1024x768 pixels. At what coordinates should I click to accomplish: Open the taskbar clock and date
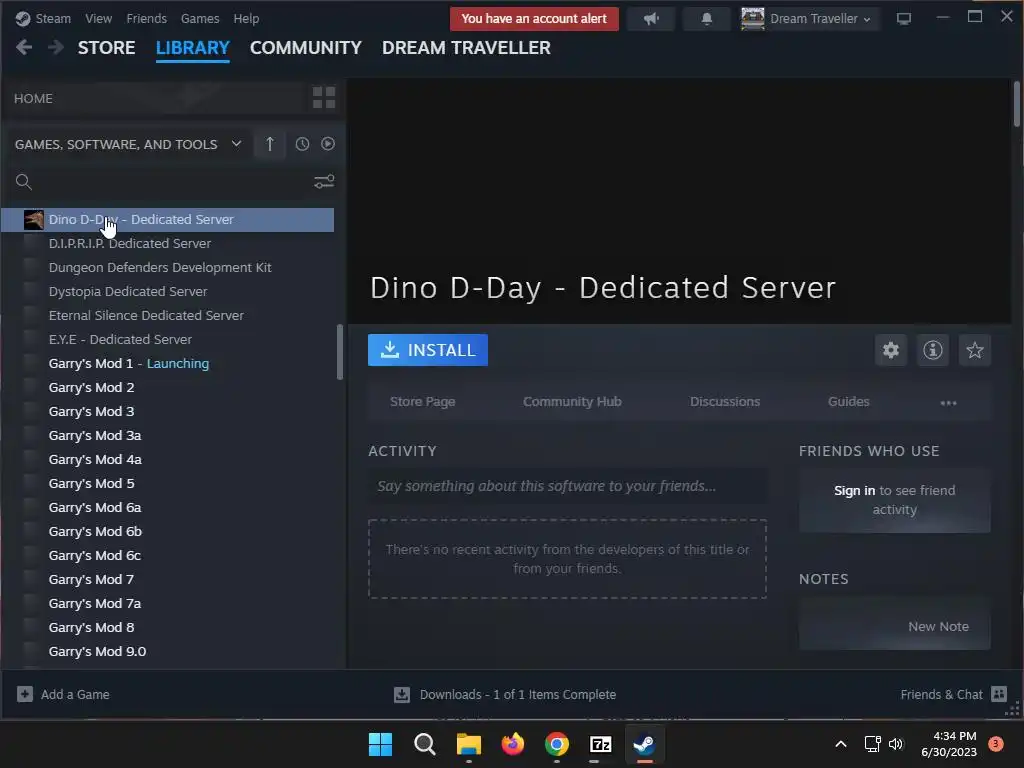click(x=949, y=744)
